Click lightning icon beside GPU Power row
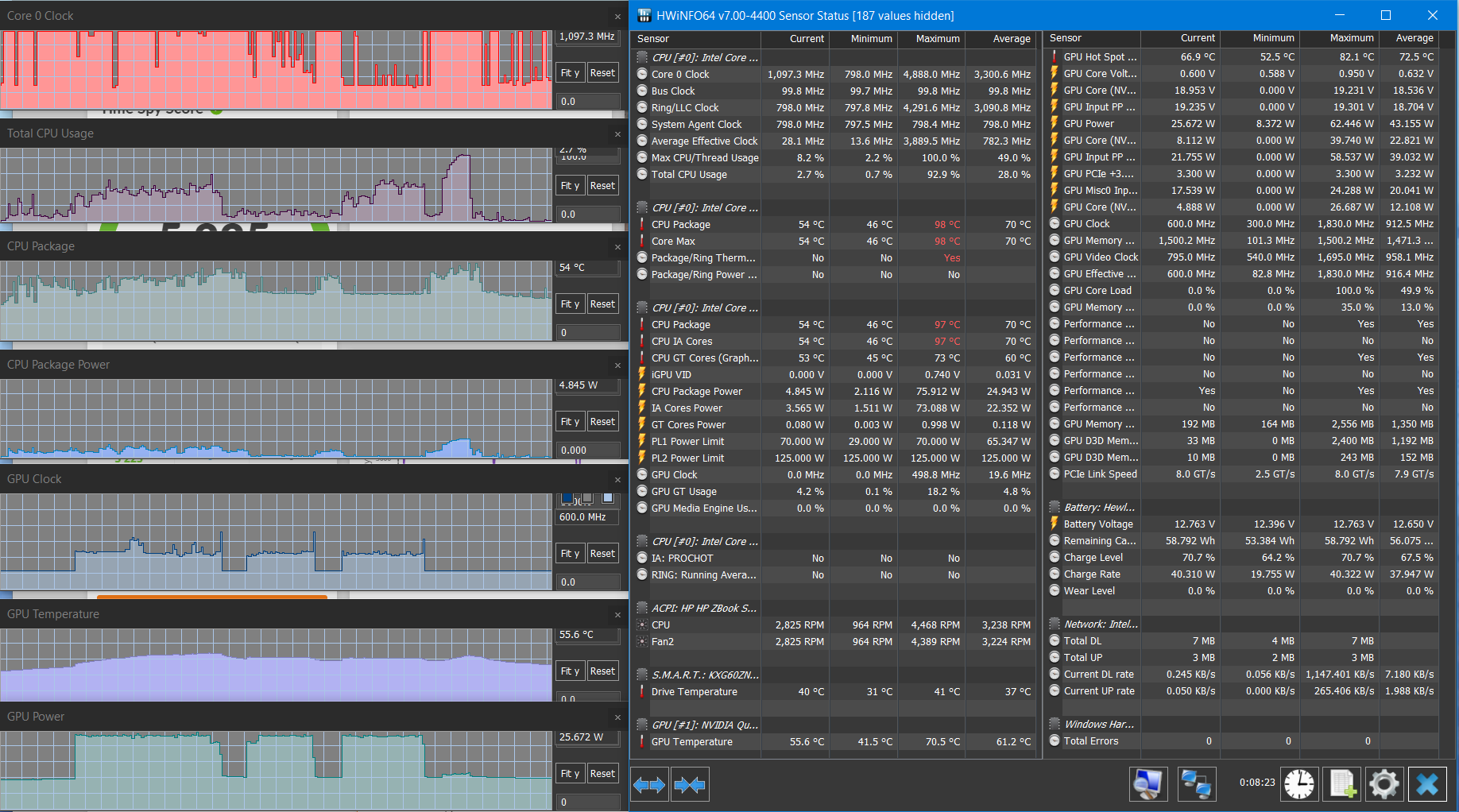The height and width of the screenshot is (812, 1459). click(x=1055, y=123)
